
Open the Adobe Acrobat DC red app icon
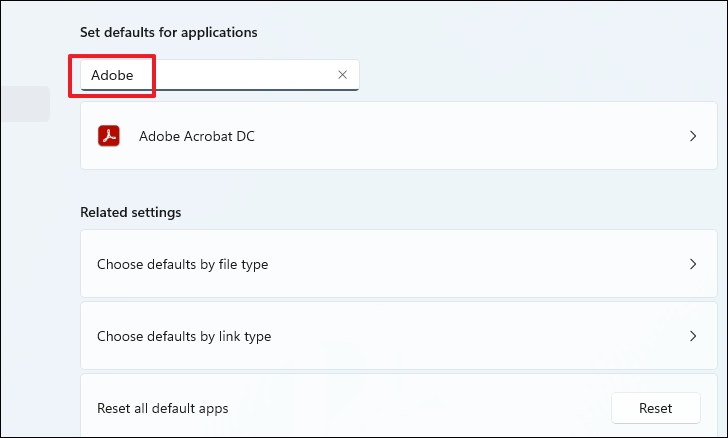[109, 136]
